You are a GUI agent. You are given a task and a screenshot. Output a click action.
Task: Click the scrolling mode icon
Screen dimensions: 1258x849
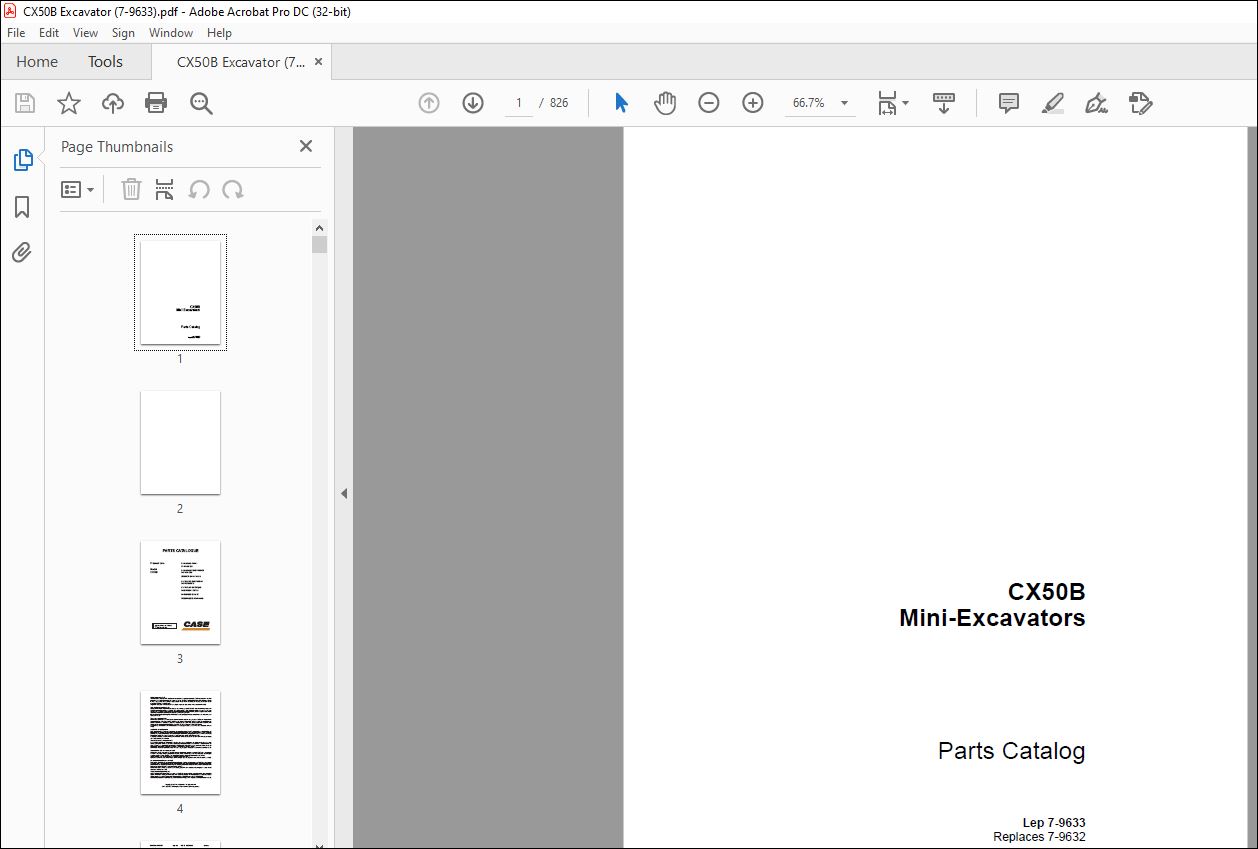point(944,103)
